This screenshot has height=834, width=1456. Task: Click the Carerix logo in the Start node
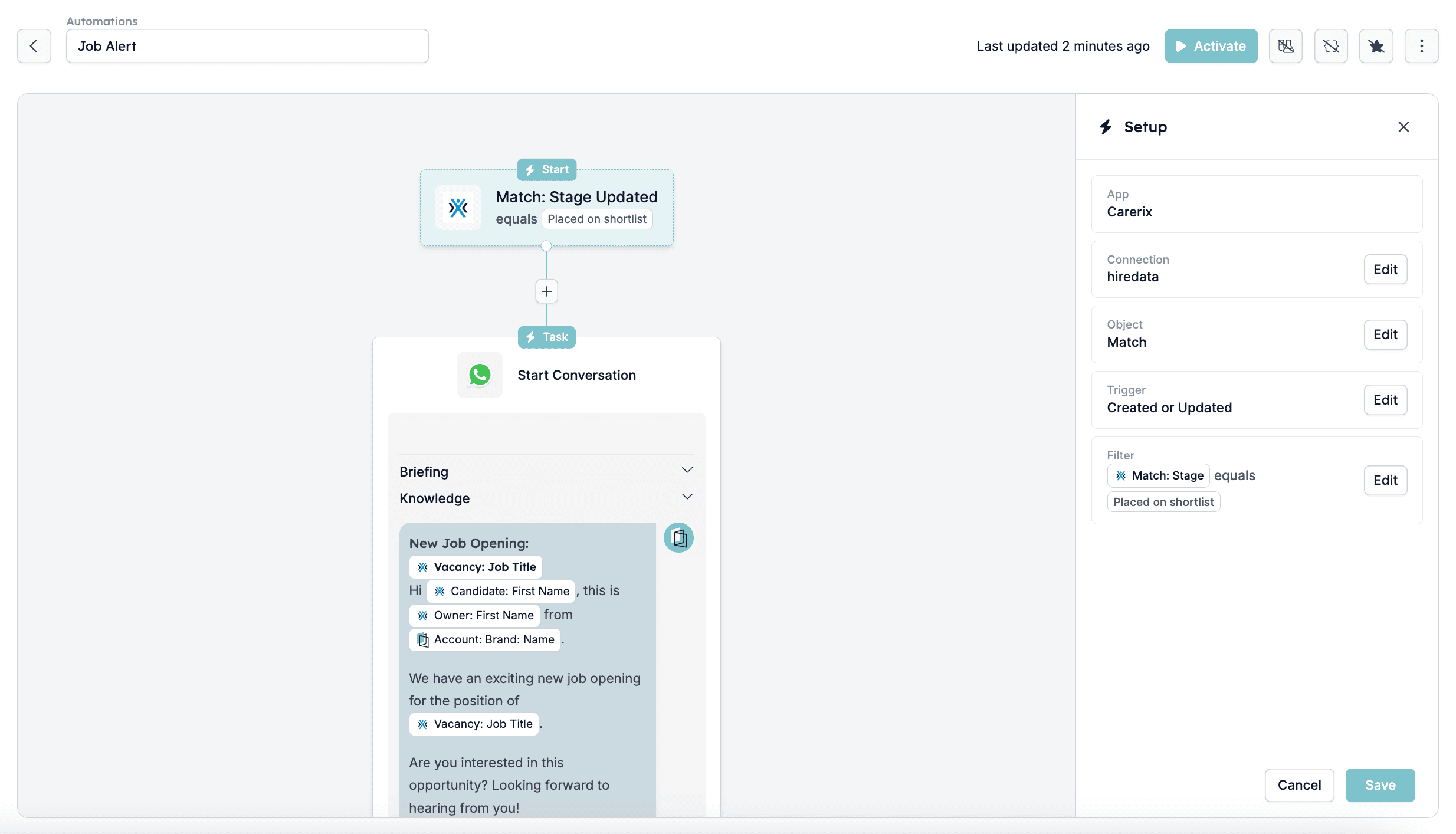tap(458, 208)
